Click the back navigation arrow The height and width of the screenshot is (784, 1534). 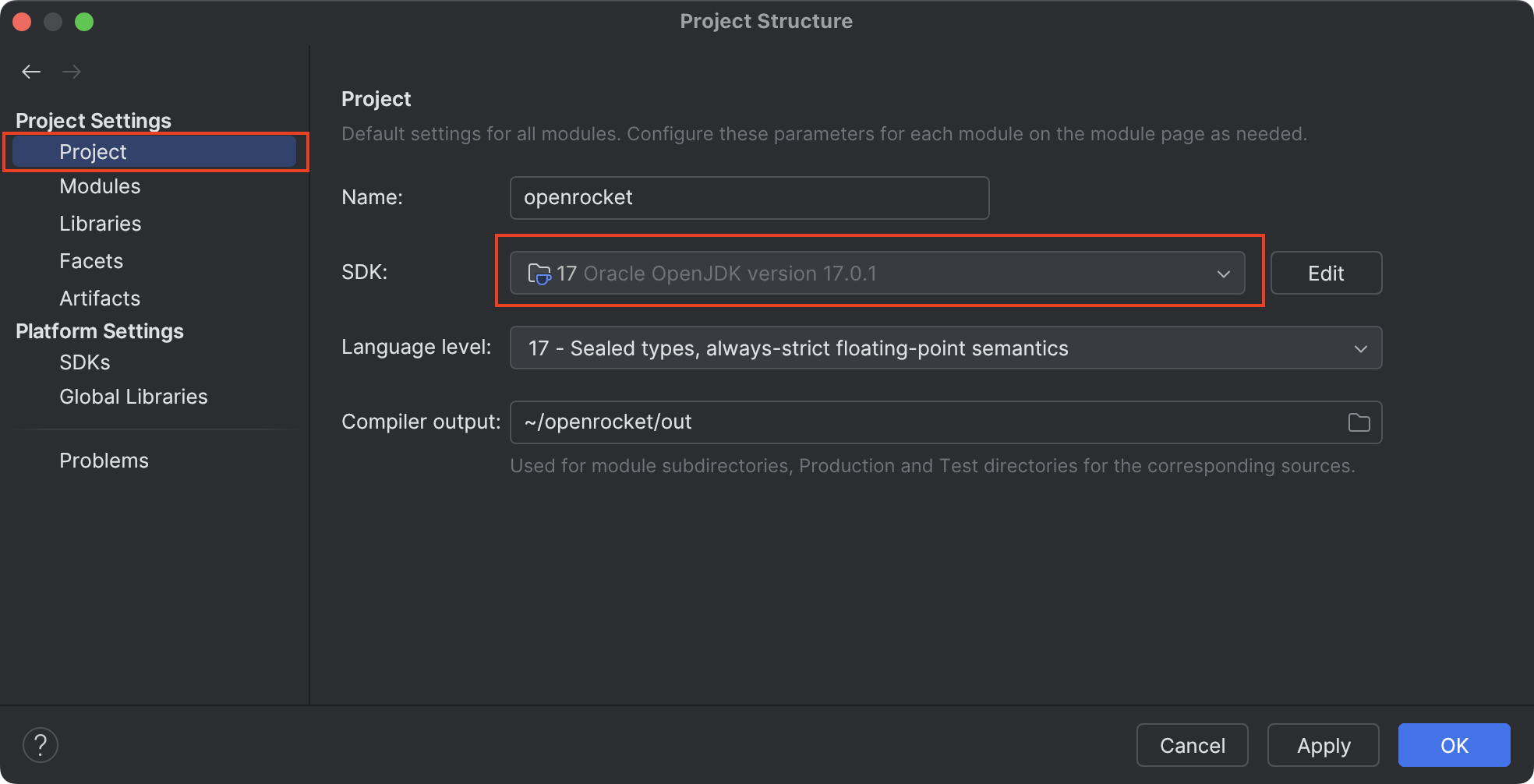point(31,72)
